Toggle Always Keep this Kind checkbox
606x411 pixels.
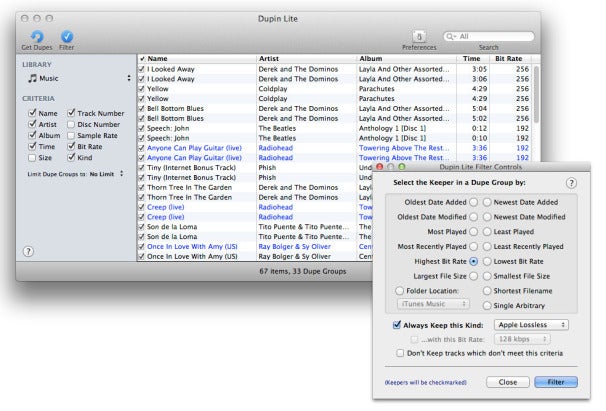click(397, 325)
